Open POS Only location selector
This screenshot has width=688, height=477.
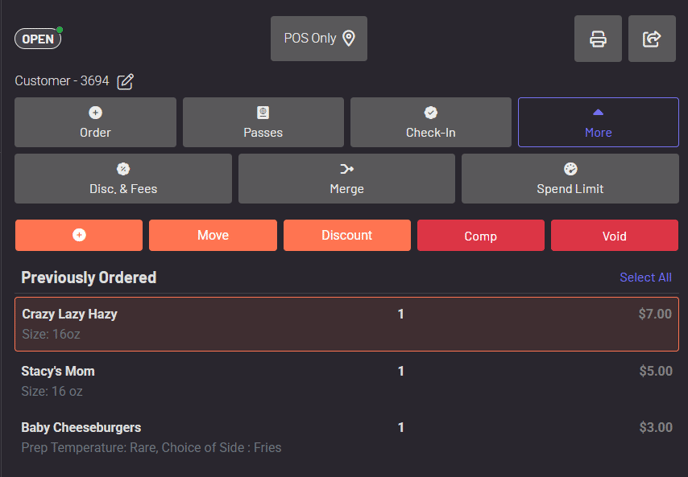319,39
